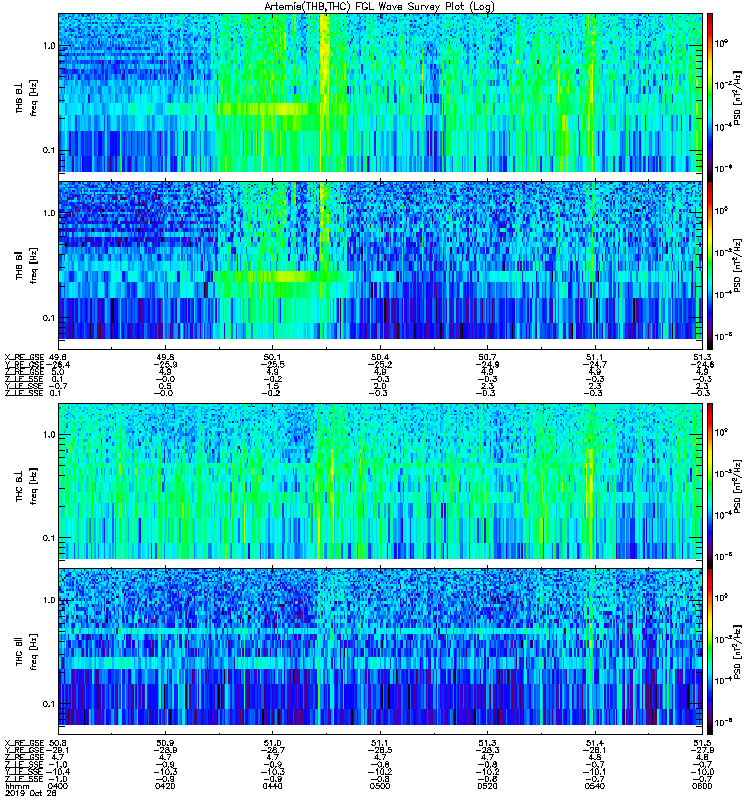This screenshot has width=750, height=800.
Task: Select the THC B-perpendicular spectrogram panel
Action: (380, 481)
